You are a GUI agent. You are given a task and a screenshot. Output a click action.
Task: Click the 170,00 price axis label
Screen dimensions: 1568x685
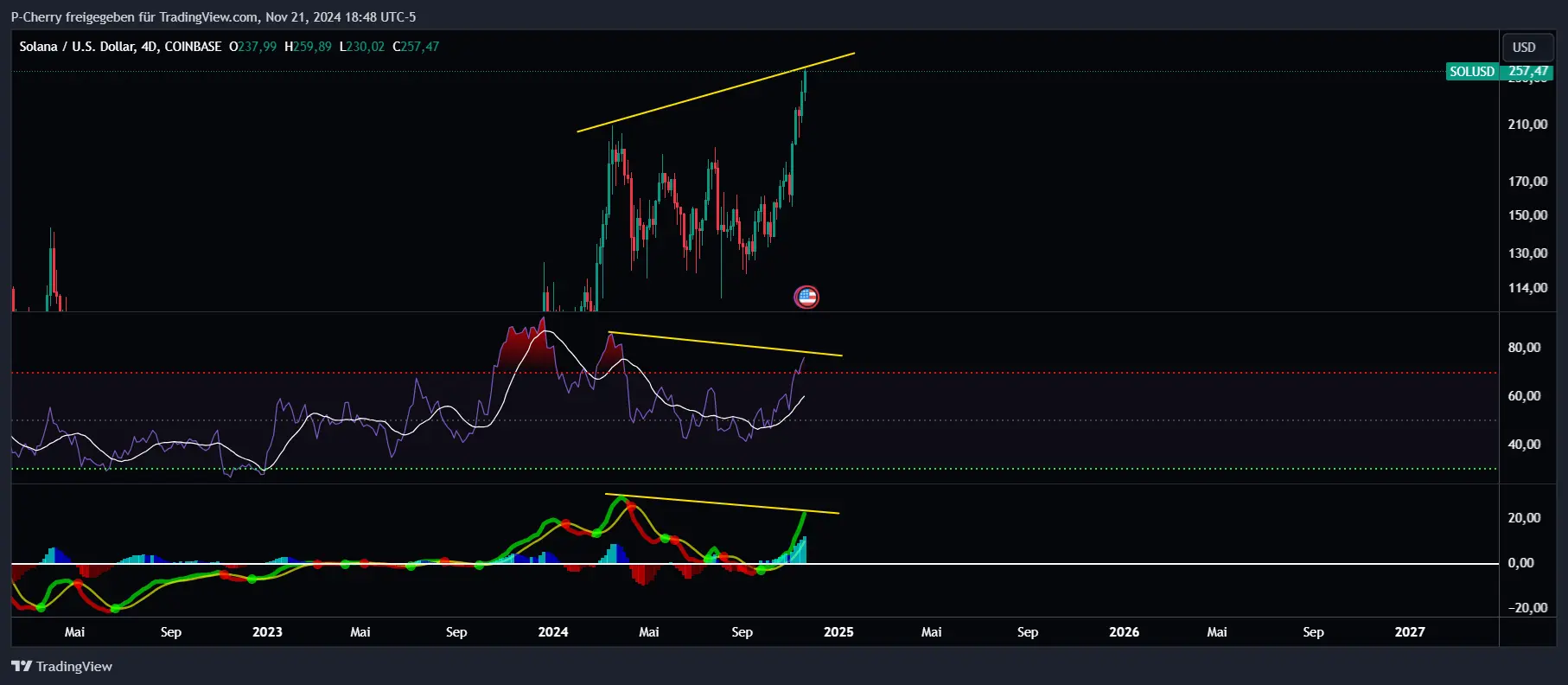tap(1527, 182)
